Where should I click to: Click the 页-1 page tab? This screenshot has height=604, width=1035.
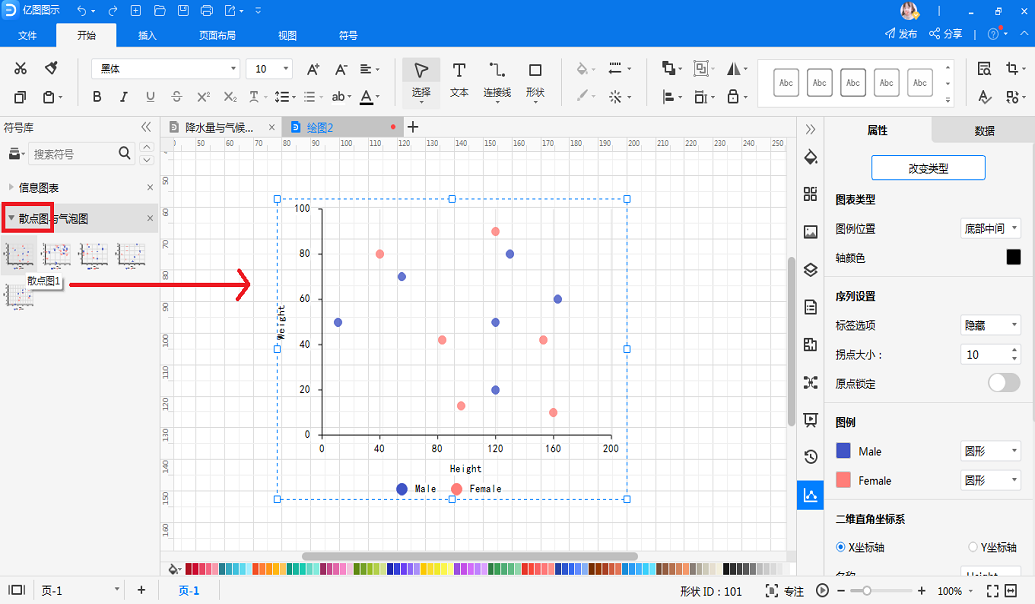pos(189,591)
